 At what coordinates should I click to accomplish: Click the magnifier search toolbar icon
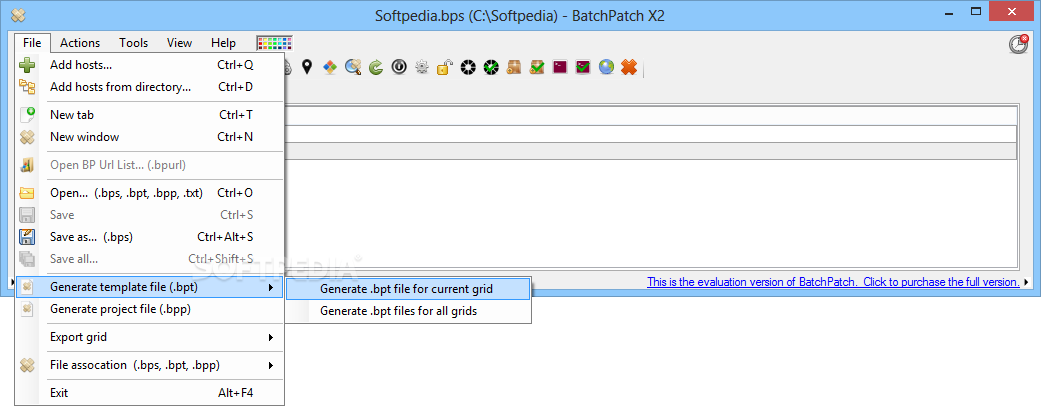pyautogui.click(x=353, y=67)
